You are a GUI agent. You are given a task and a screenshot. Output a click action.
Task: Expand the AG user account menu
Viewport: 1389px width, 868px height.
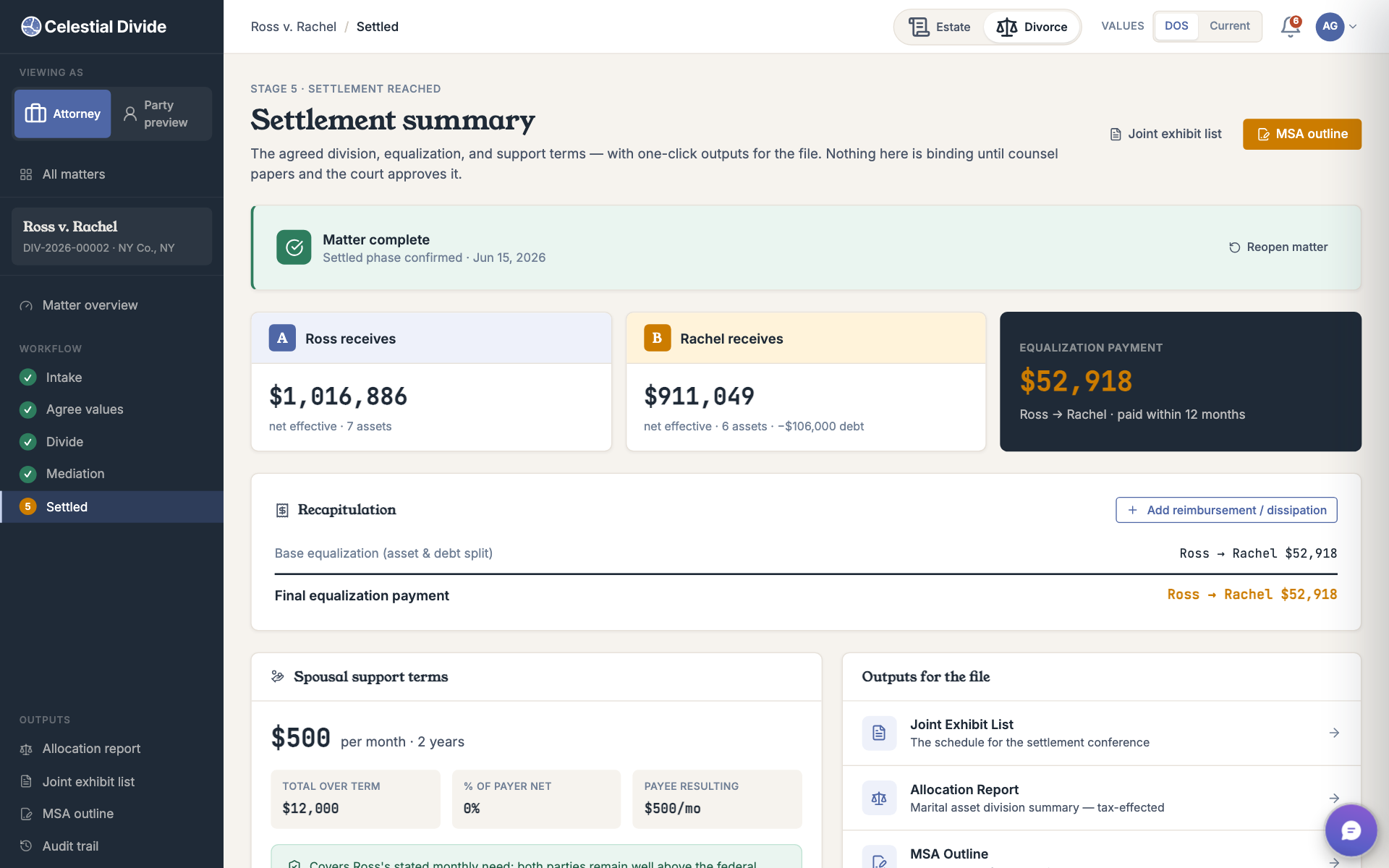click(1336, 27)
